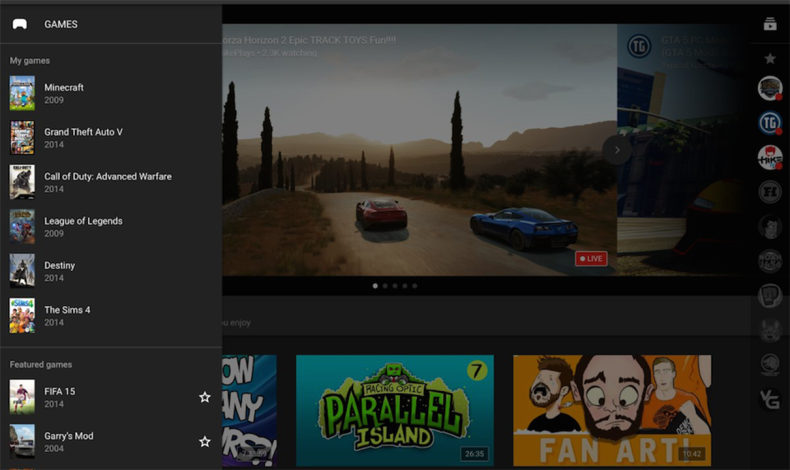The width and height of the screenshot is (790, 470).
Task: Select the Destiny game cover
Action: (22, 271)
